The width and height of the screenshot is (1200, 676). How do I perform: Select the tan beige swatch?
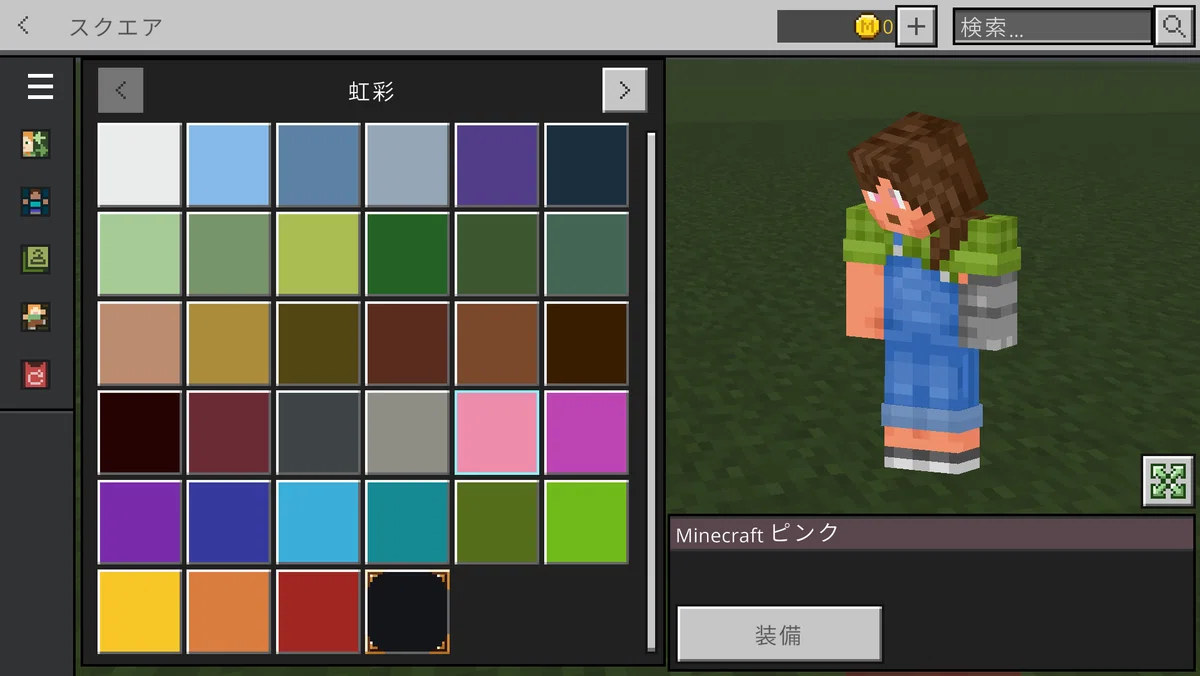click(x=140, y=344)
